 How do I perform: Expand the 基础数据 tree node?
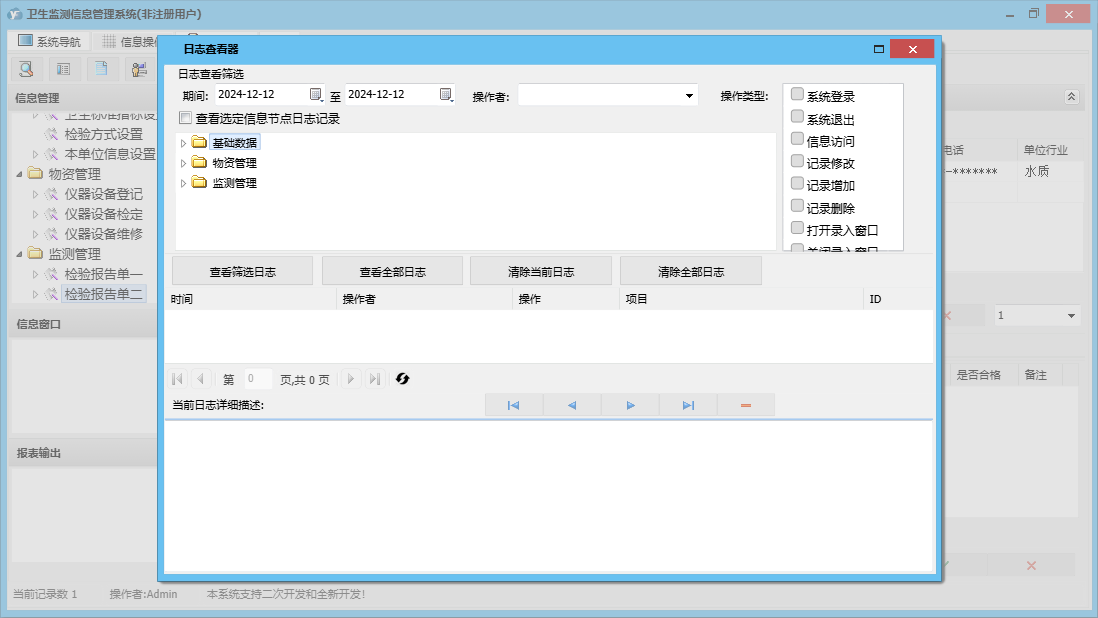pos(183,143)
